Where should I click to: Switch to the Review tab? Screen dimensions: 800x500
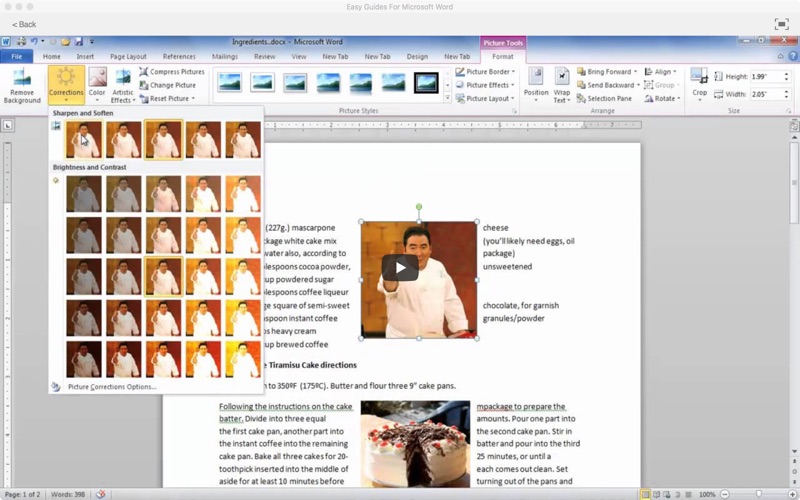[265, 57]
